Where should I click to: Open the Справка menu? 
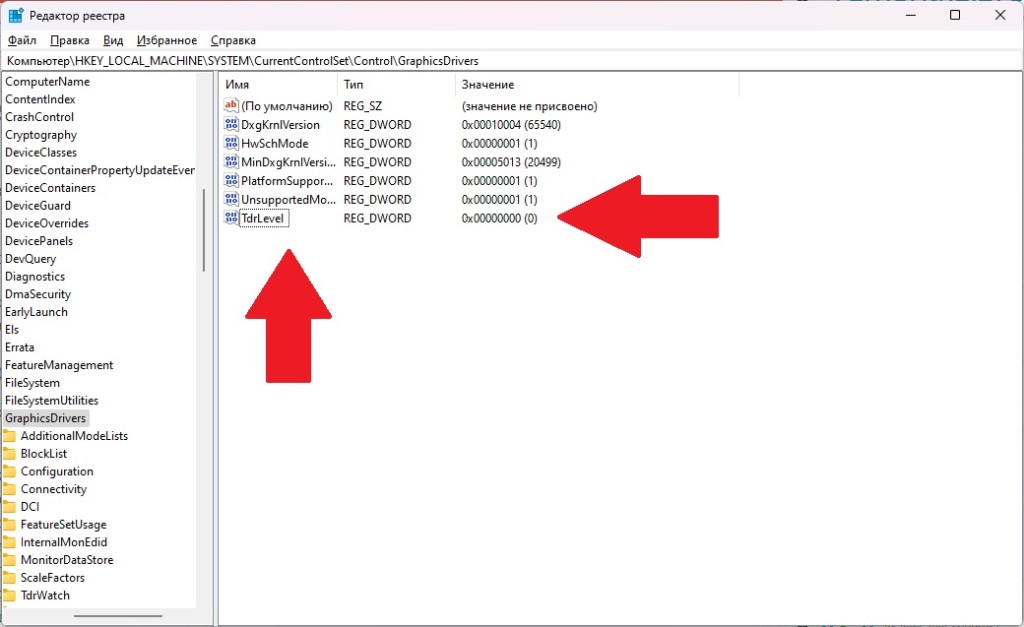[x=232, y=40]
